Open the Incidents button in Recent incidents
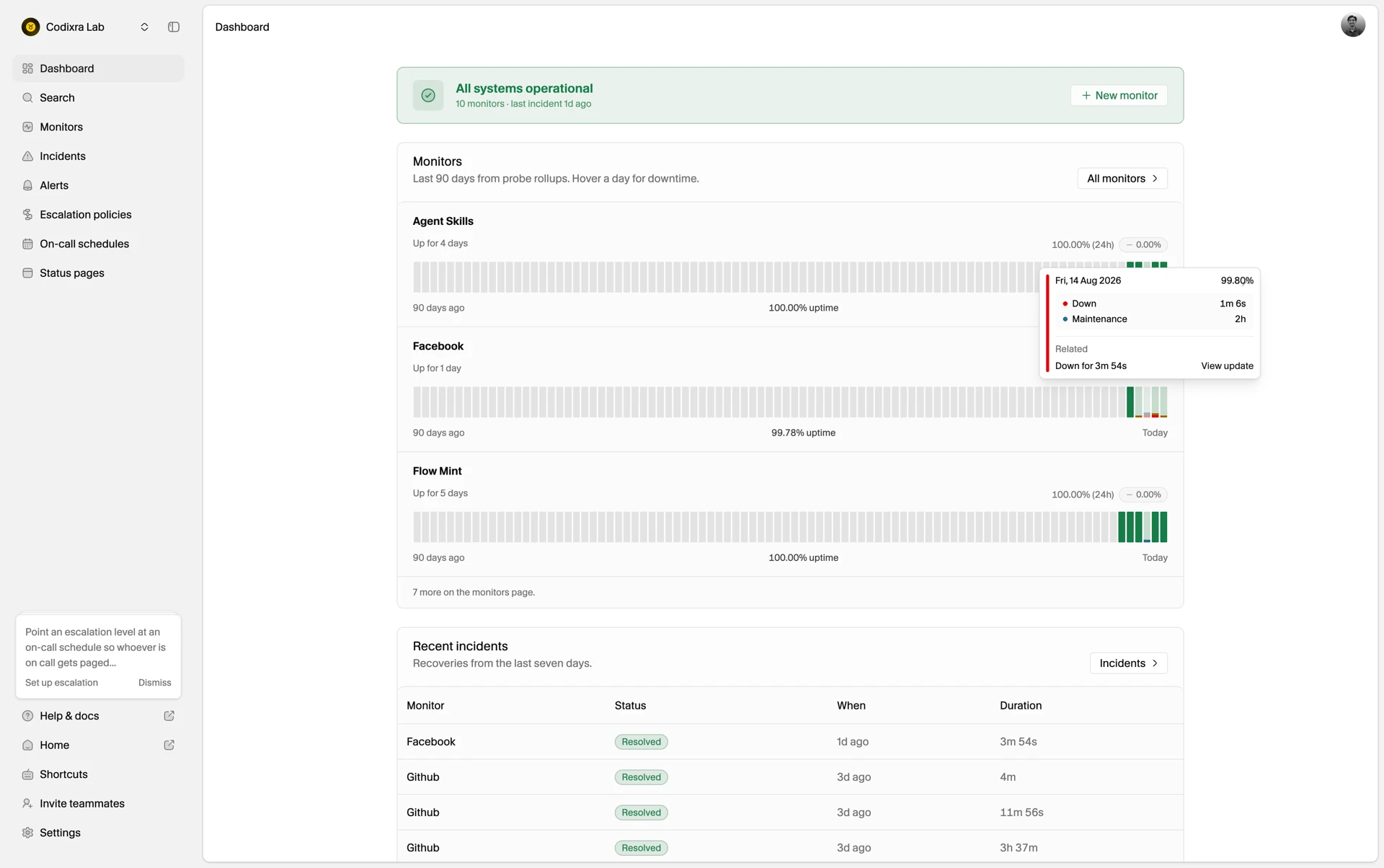Image resolution: width=1384 pixels, height=868 pixels. 1128,663
